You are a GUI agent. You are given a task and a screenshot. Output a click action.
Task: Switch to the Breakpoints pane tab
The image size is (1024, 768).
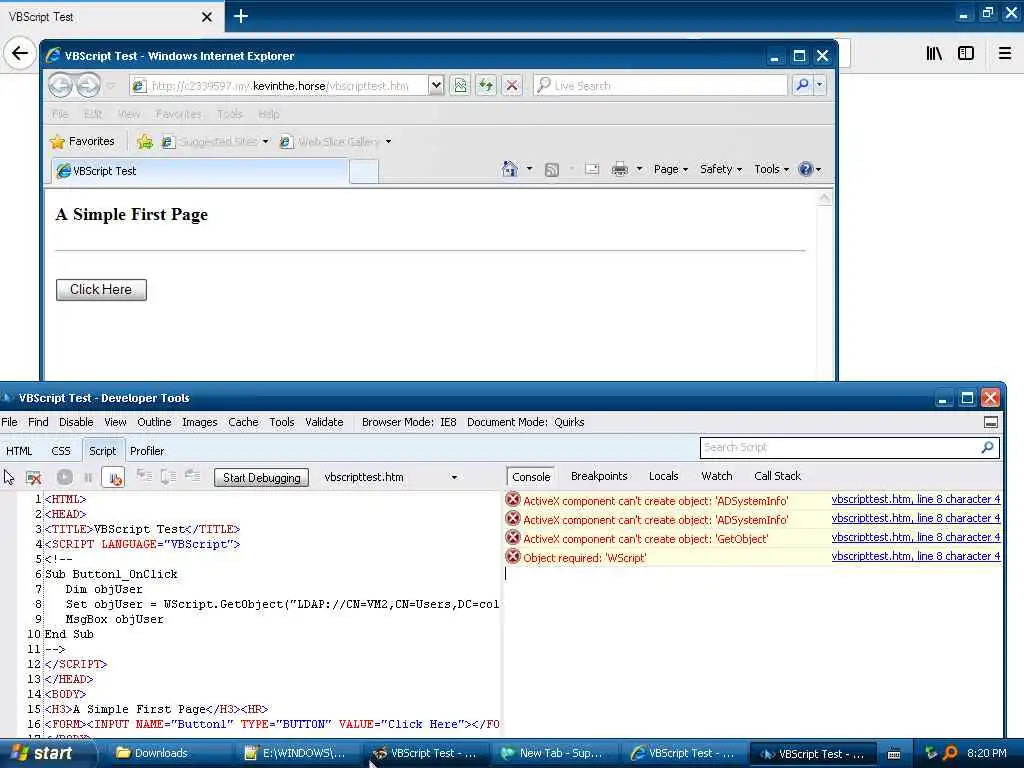click(x=599, y=476)
